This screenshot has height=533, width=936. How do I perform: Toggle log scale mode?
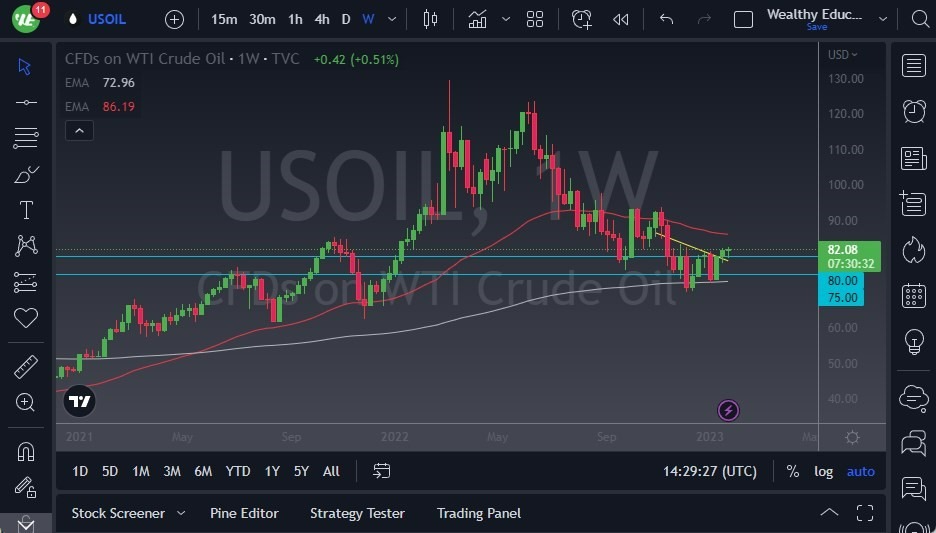point(824,472)
